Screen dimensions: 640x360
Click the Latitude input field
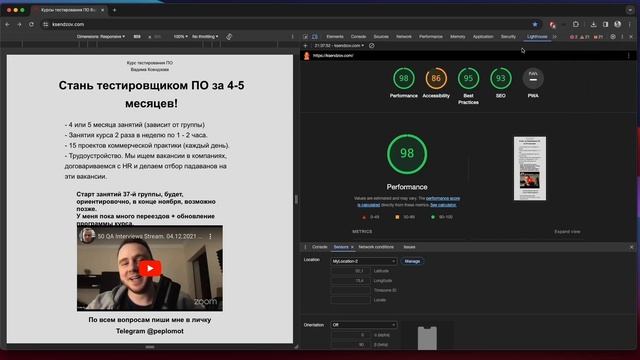351,271
